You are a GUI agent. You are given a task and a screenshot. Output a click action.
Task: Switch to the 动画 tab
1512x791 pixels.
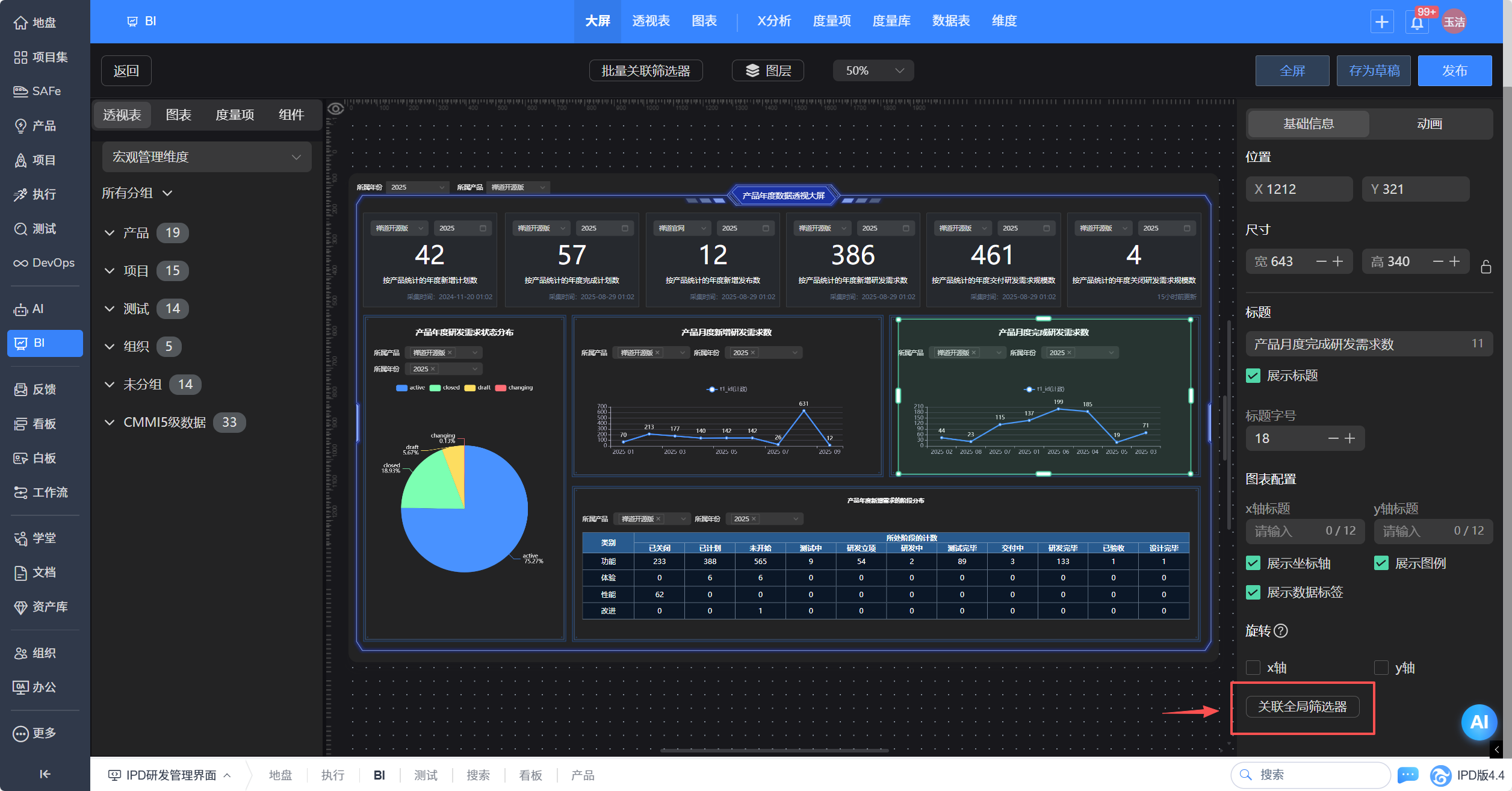[1429, 124]
